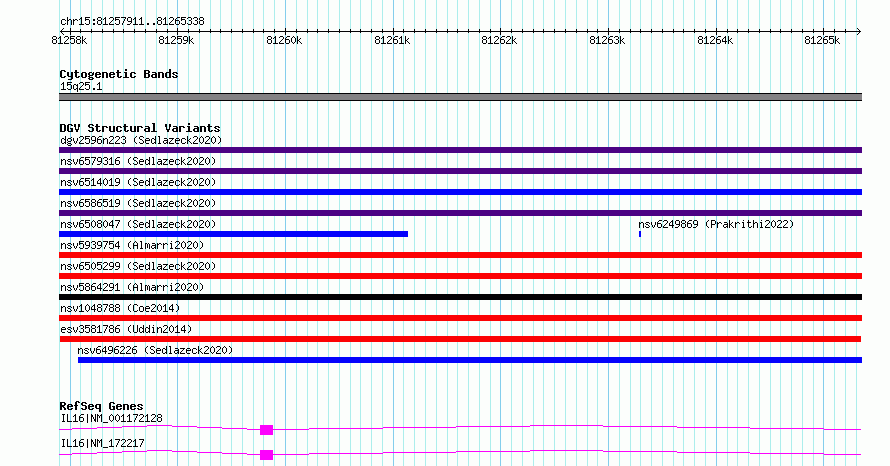The width and height of the screenshot is (890, 466).
Task: Select the purple nsv6579316 variant bar
Action: (x=460, y=171)
